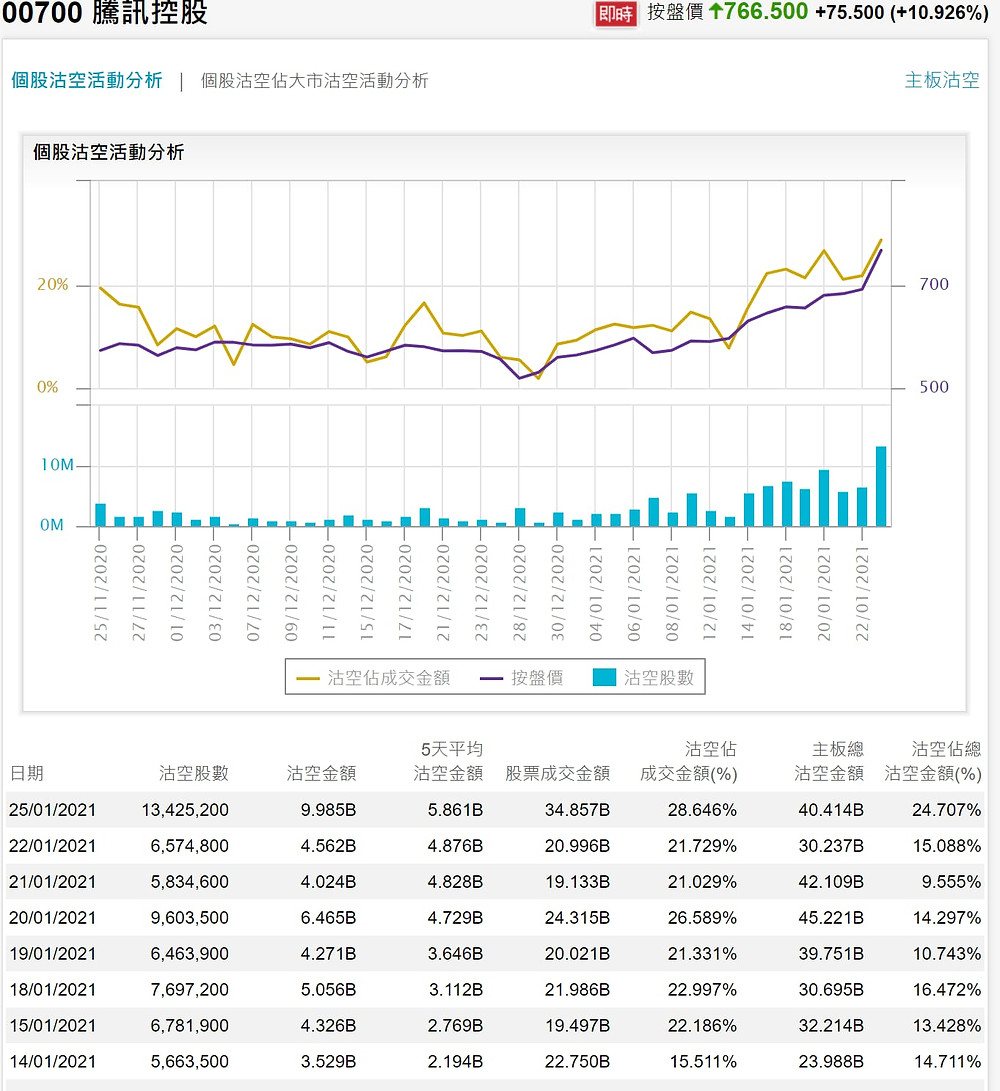Click the 22/01/2021 x-axis date label
1000x1091 pixels.
click(862, 593)
